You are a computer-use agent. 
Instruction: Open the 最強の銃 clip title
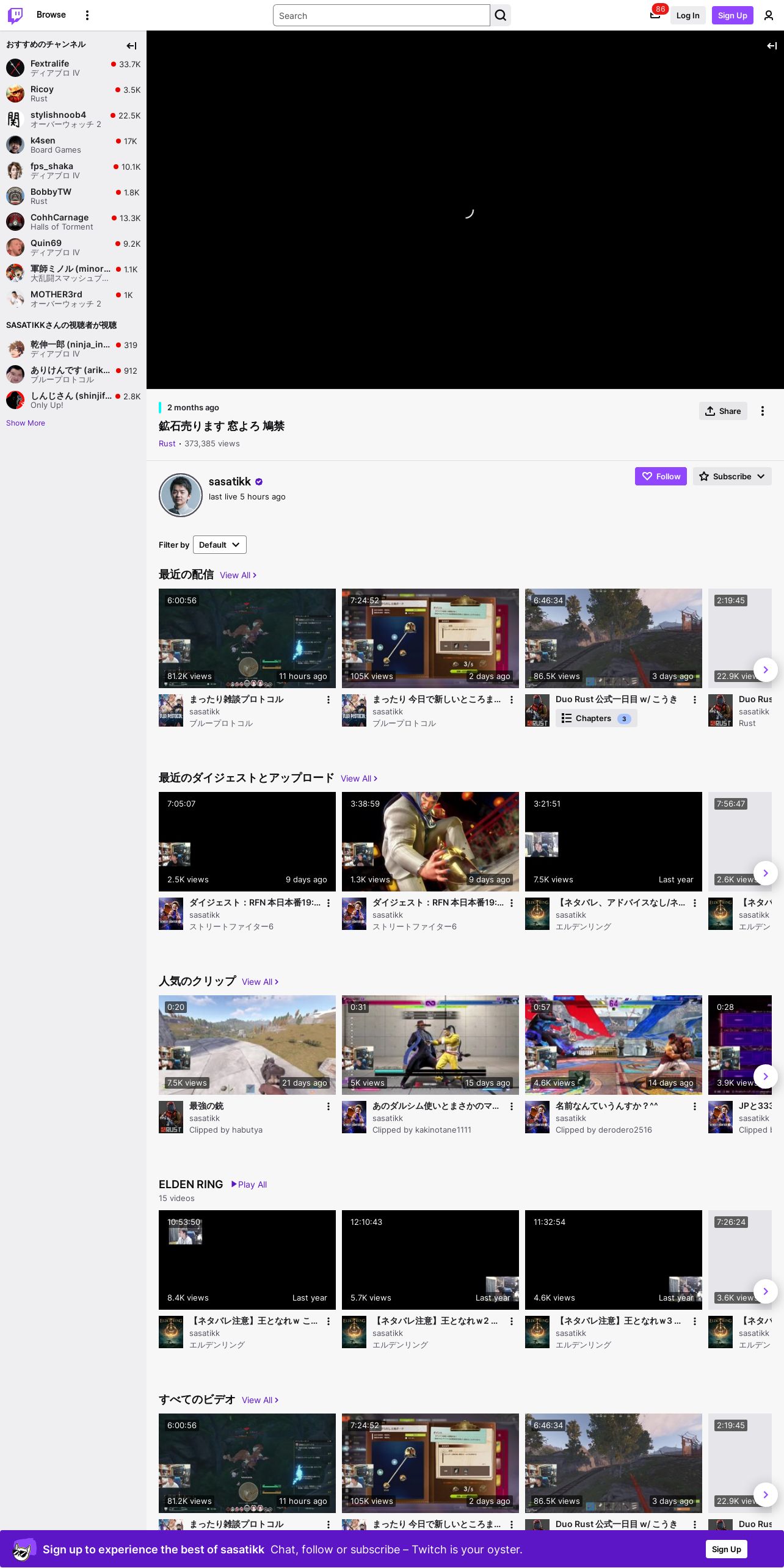click(206, 1106)
